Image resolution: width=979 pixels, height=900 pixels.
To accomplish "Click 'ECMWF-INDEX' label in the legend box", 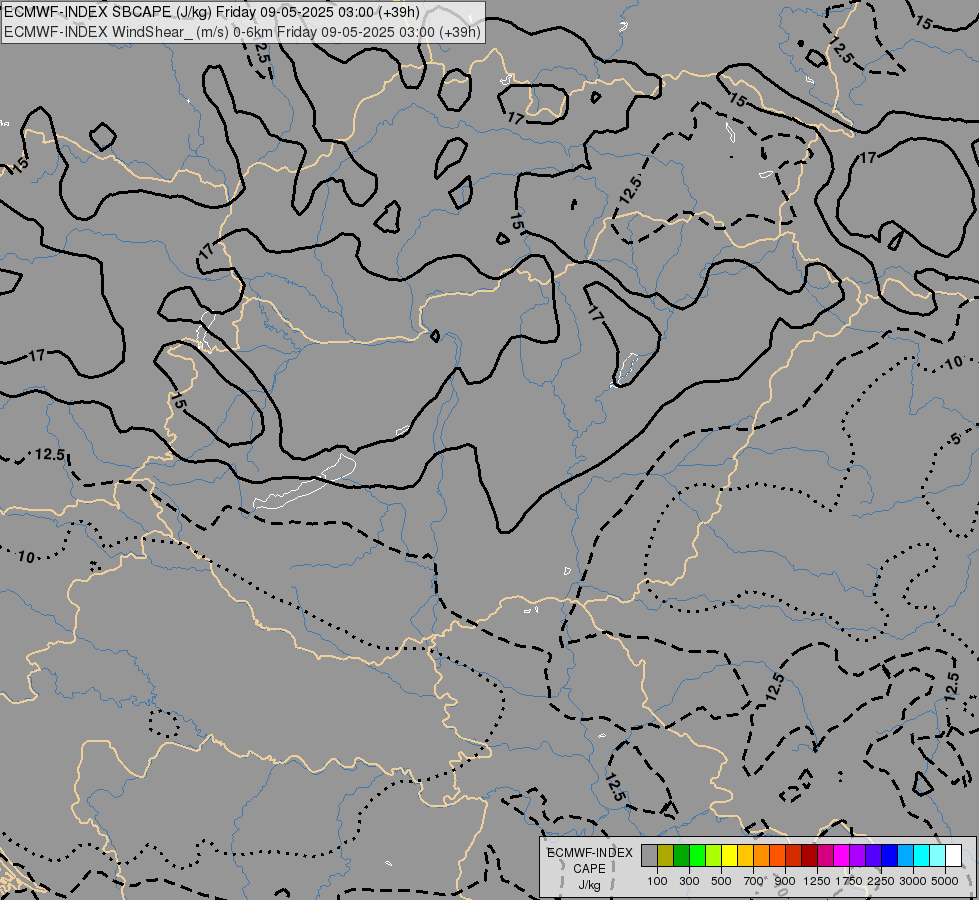I will click(x=589, y=853).
